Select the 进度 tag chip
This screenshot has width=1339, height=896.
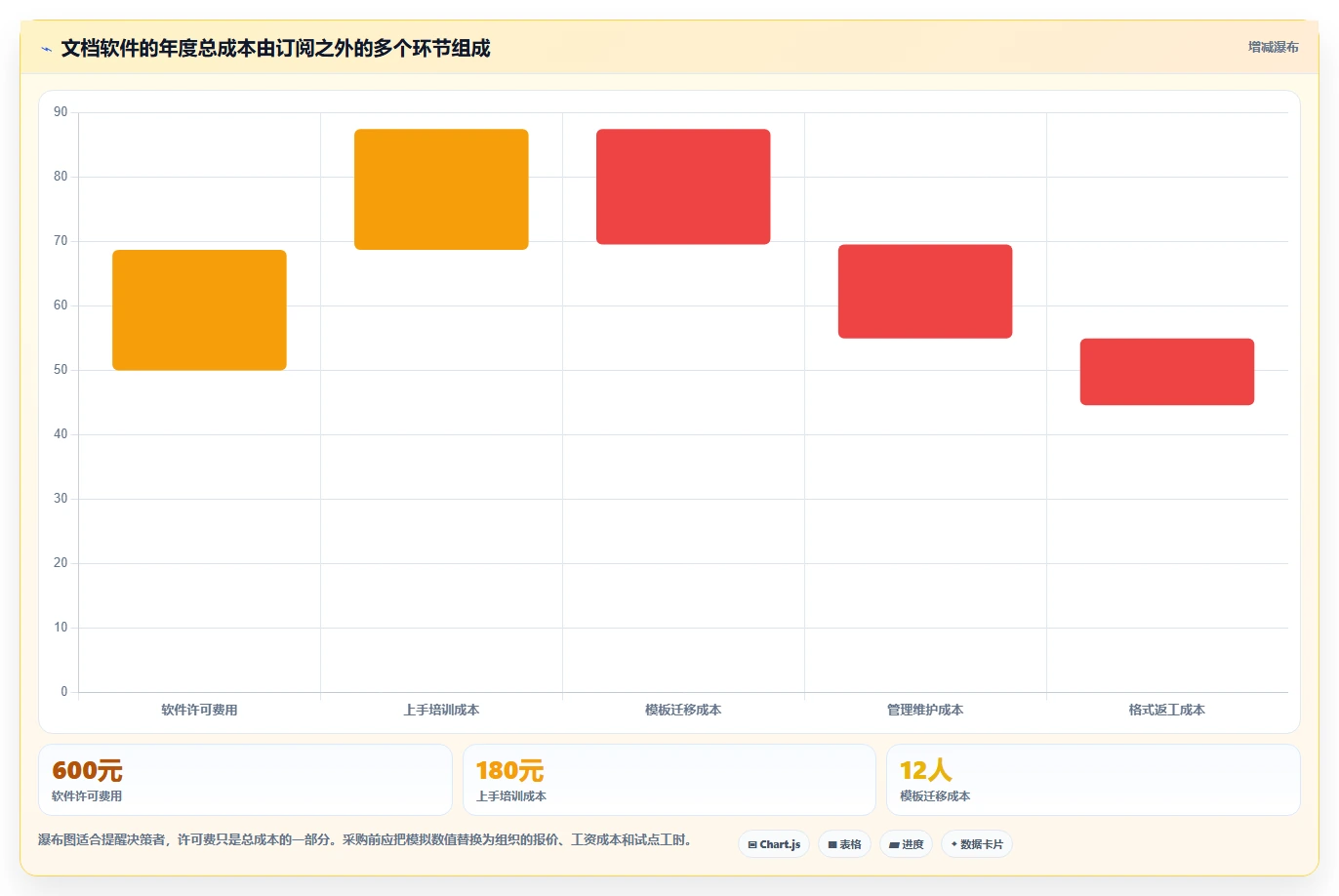[x=907, y=844]
